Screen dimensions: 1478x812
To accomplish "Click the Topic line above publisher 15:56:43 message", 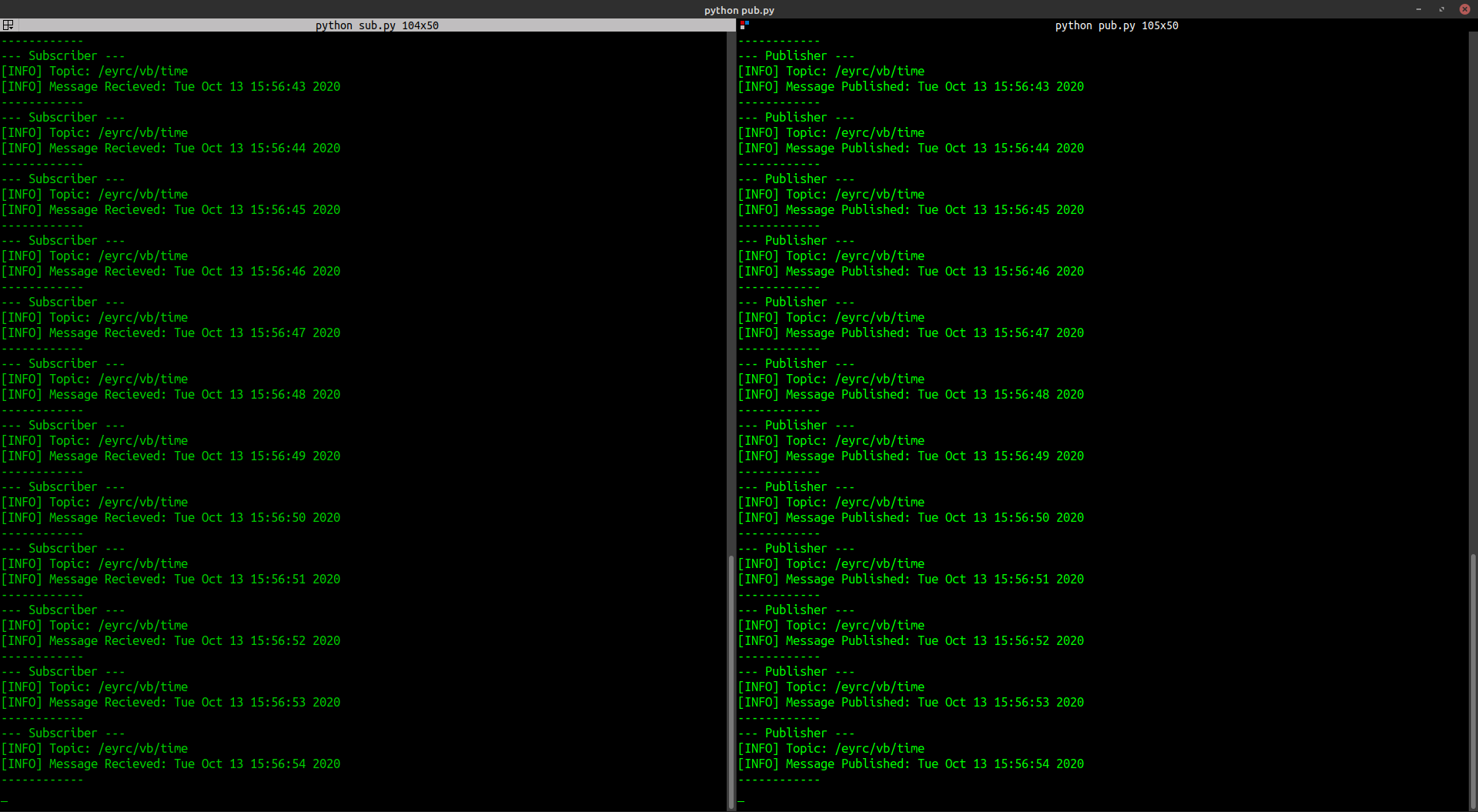I will pyautogui.click(x=831, y=72).
